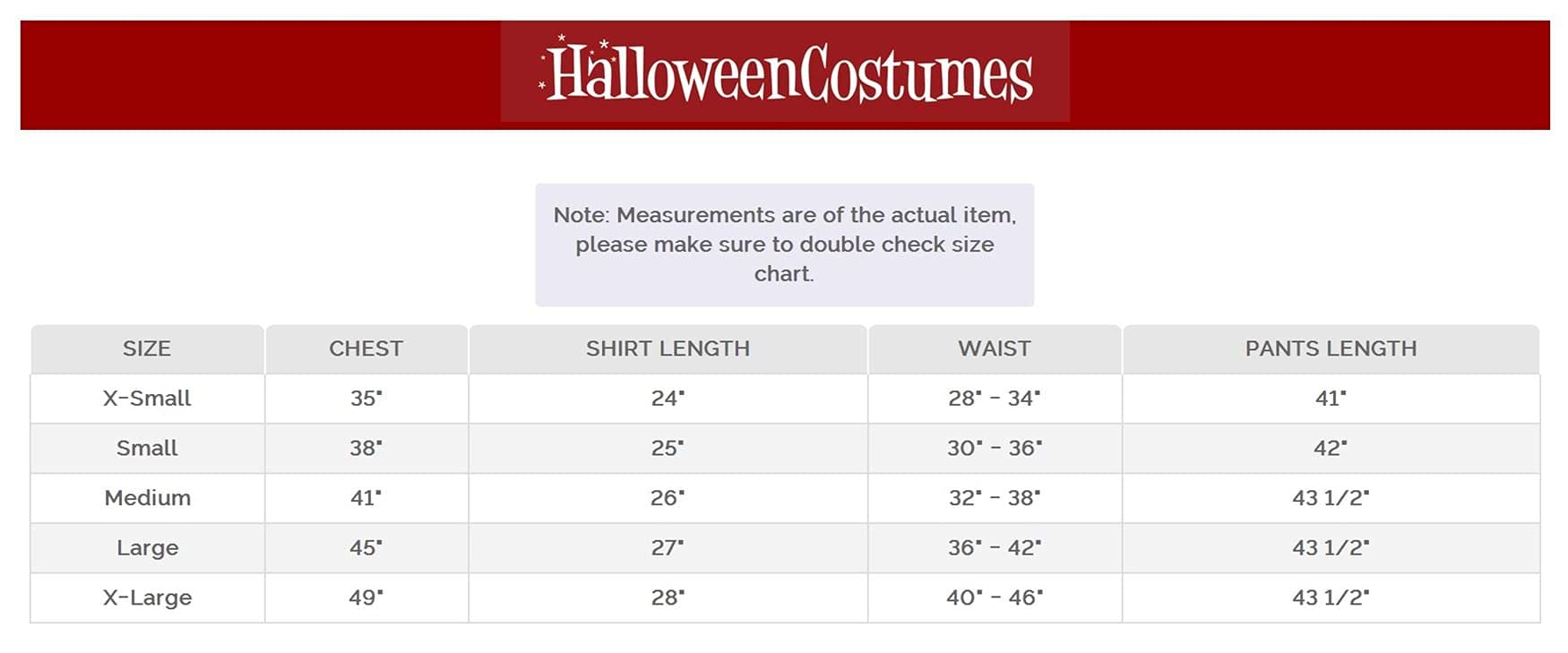The width and height of the screenshot is (1568, 653).
Task: Select the SIZE column header
Action: (147, 348)
